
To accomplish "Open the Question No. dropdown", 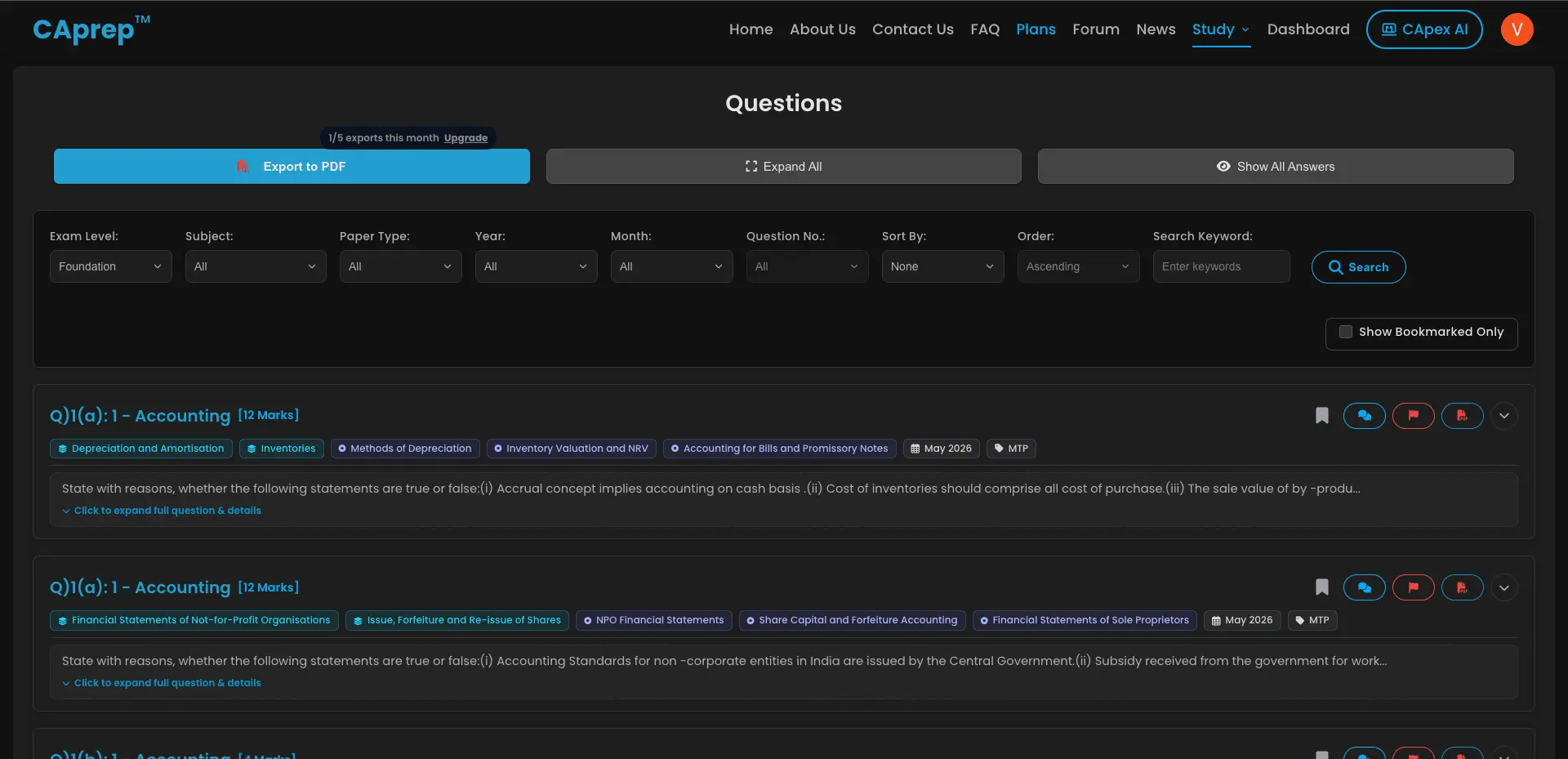I will pos(808,266).
